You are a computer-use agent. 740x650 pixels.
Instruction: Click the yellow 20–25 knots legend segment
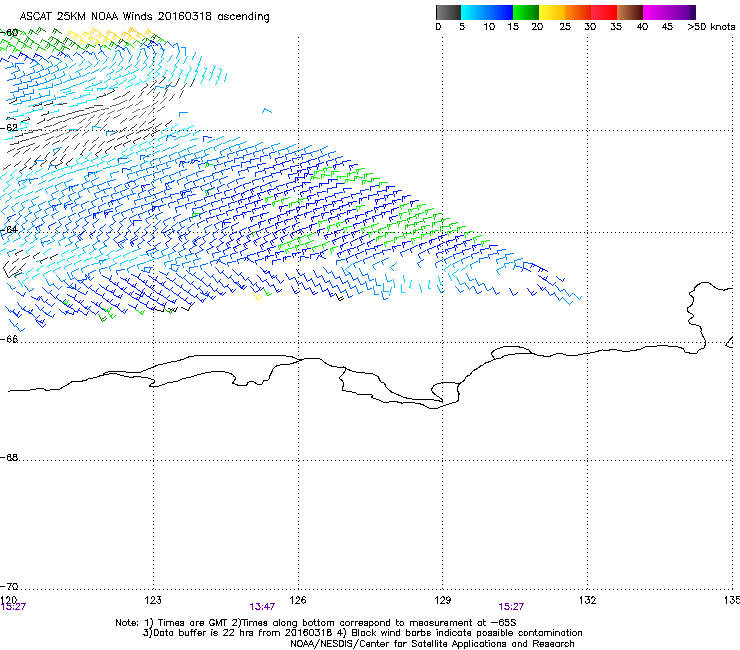(x=552, y=12)
